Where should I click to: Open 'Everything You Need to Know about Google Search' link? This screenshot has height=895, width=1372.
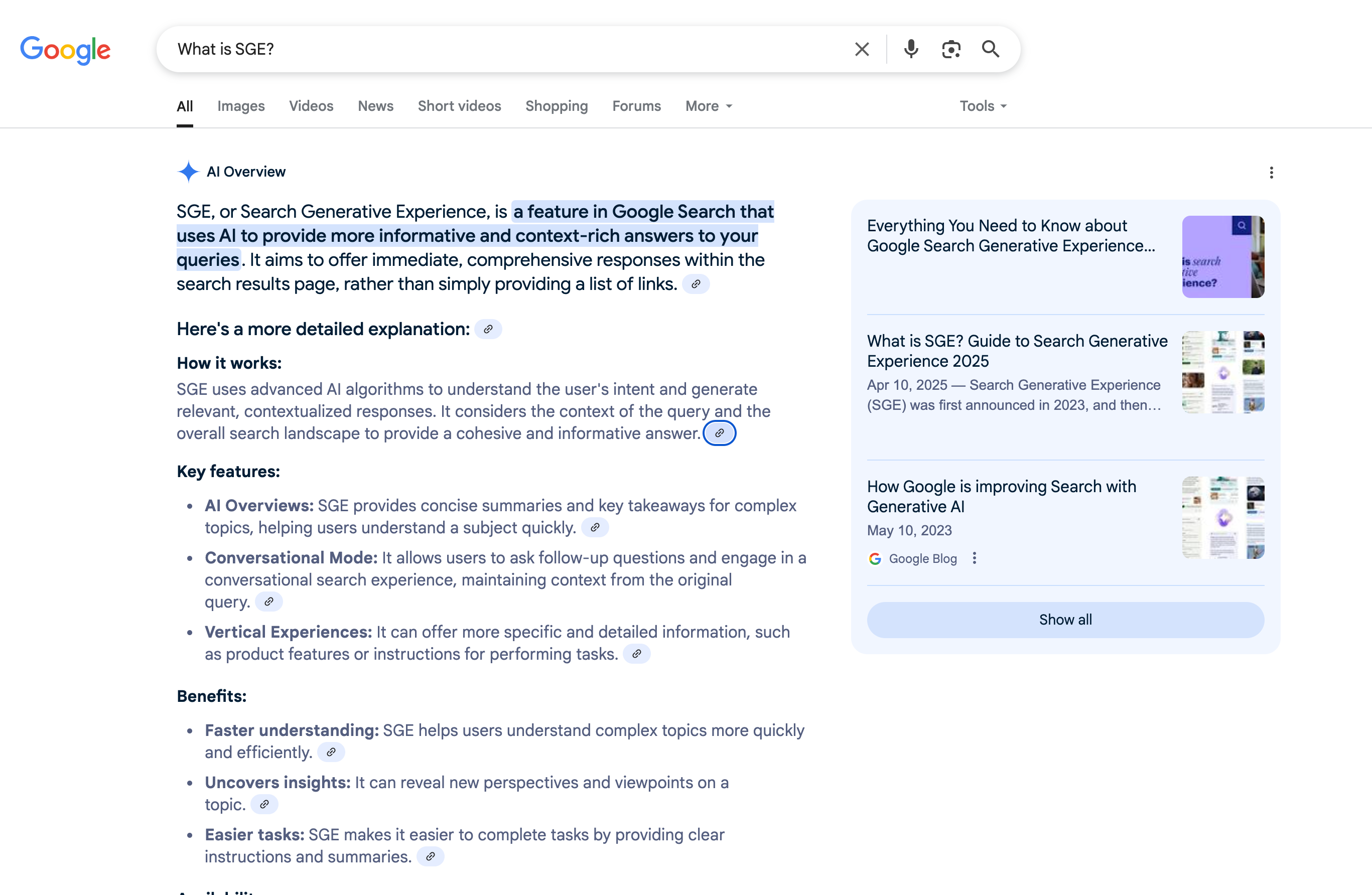click(1011, 236)
